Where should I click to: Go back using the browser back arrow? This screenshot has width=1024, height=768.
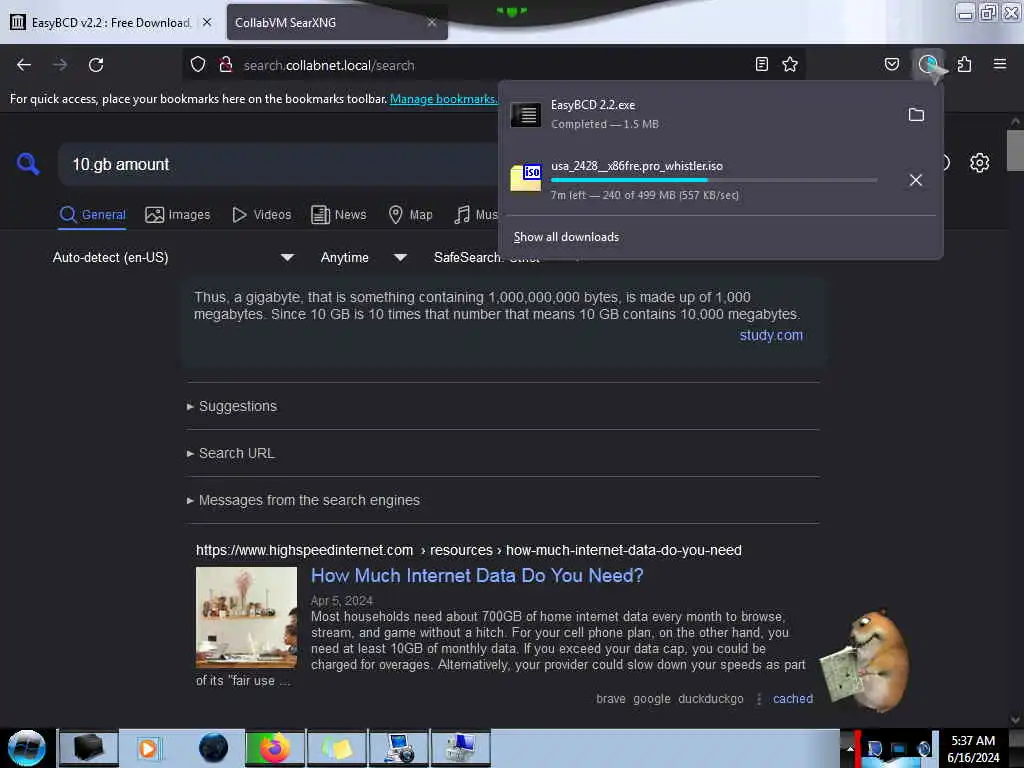pos(24,65)
